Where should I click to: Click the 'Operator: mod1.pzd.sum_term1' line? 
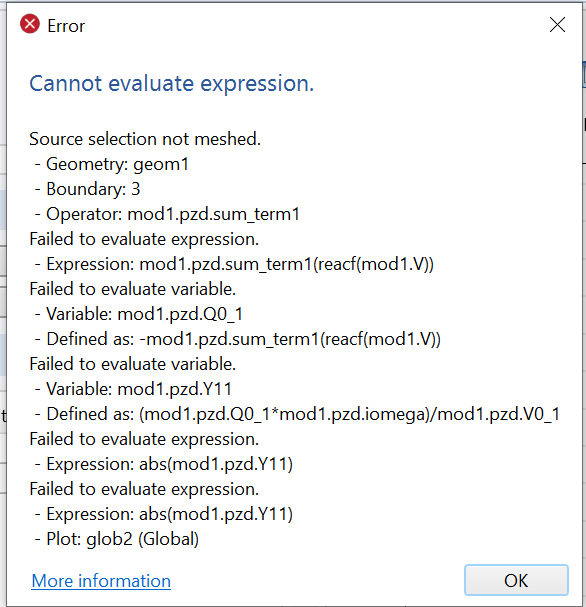(x=167, y=214)
